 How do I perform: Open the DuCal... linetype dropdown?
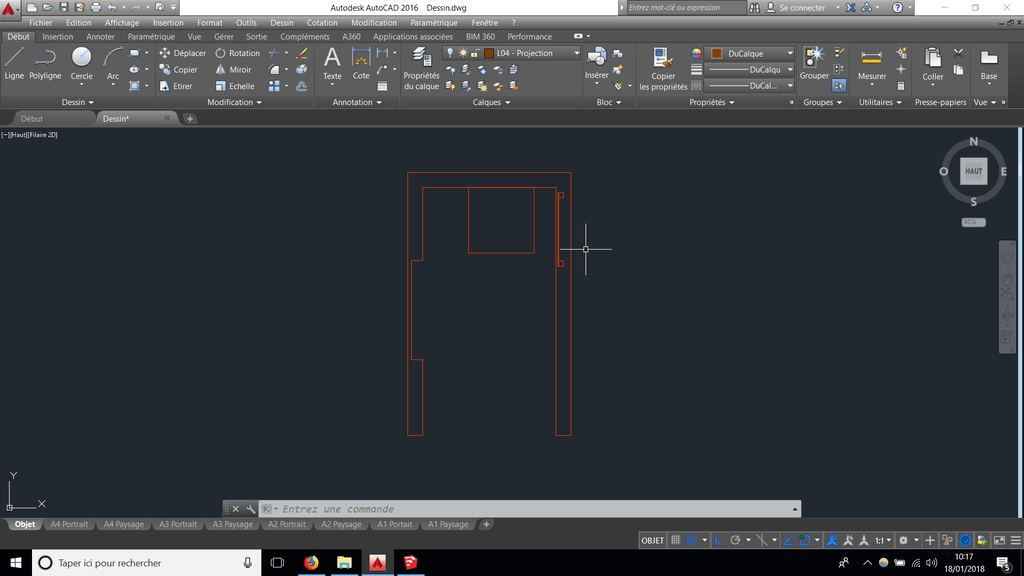790,86
